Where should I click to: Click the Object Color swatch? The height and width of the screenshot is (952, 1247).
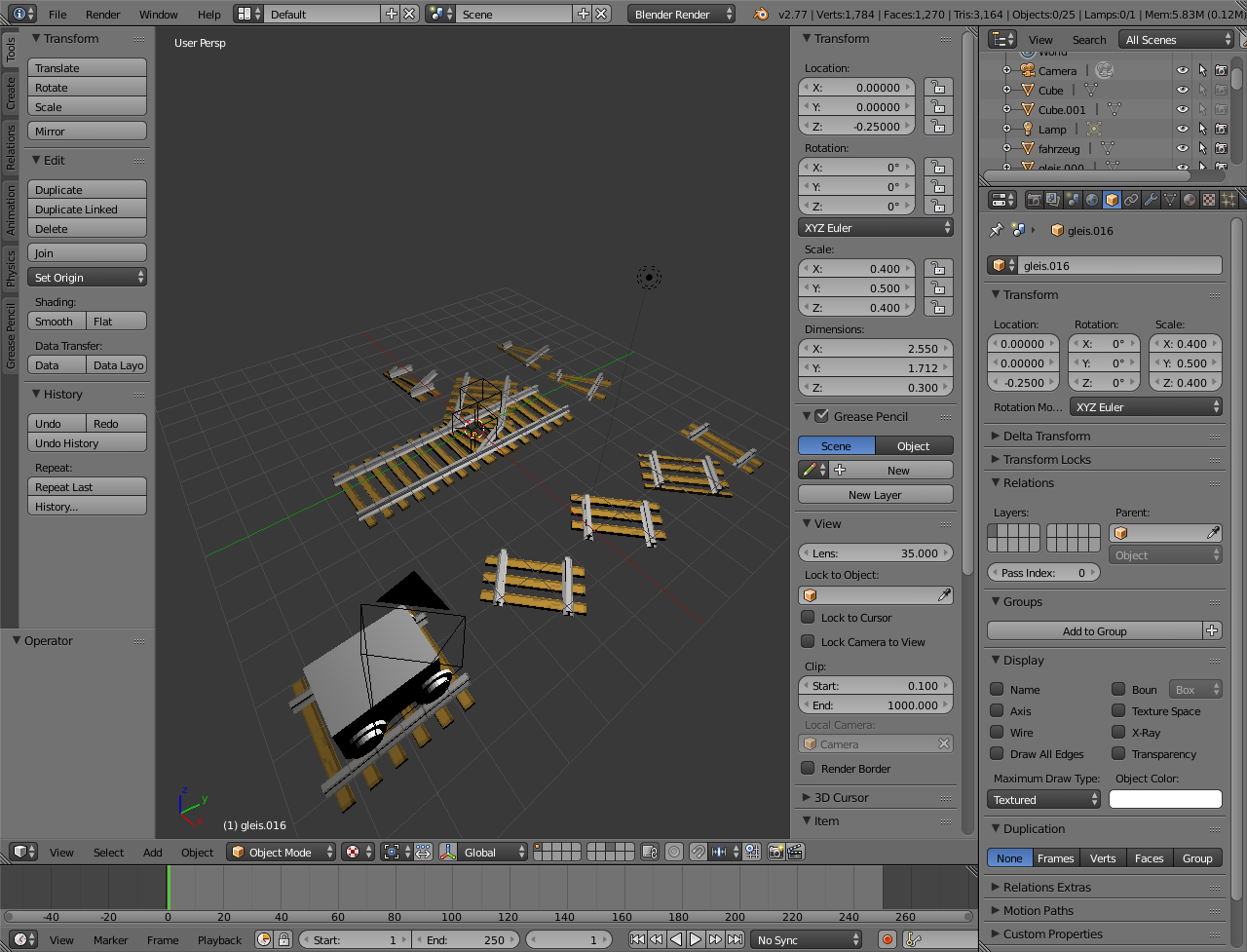(x=1165, y=800)
